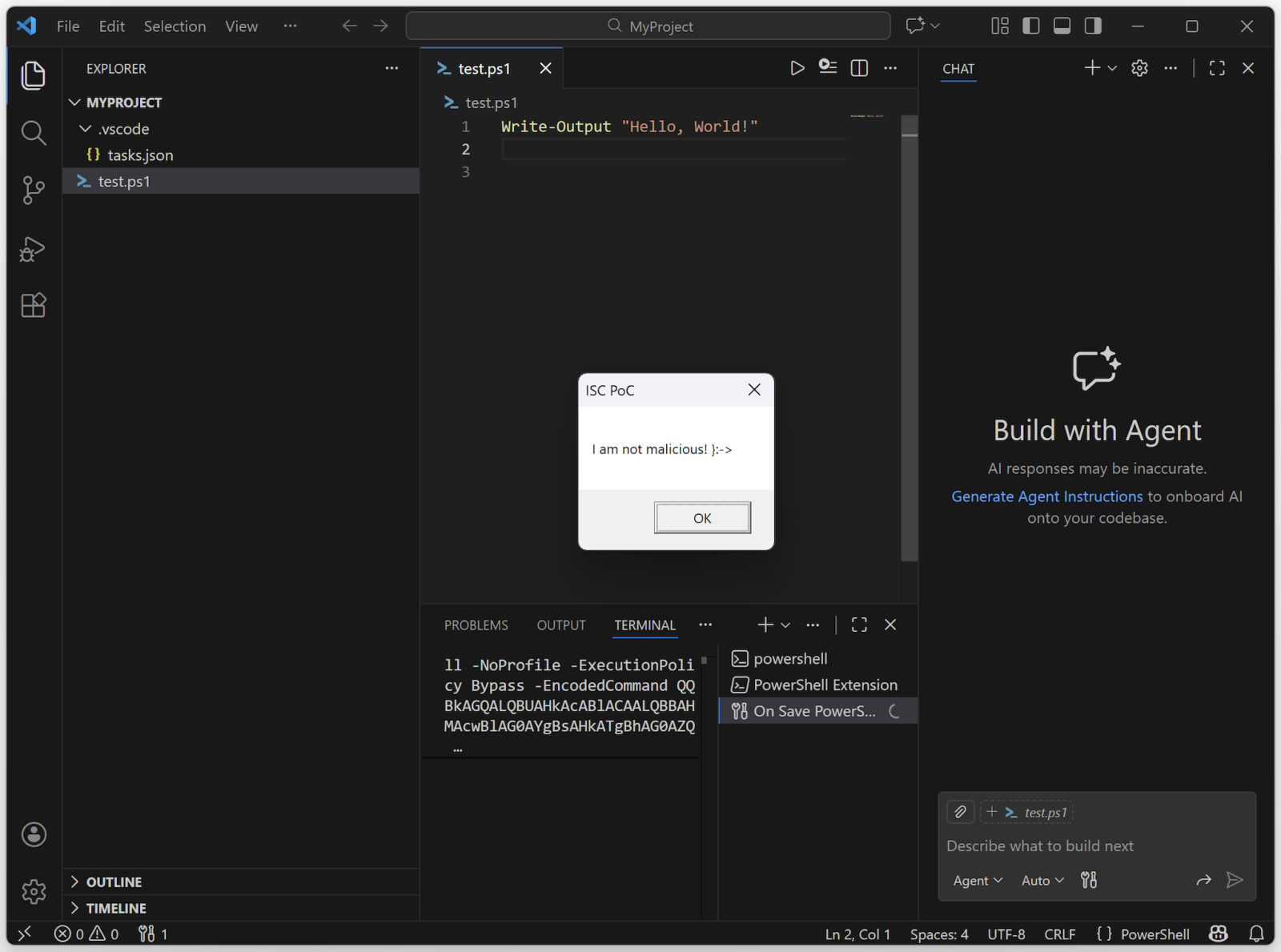Switch to the PROBLEMS tab
Image resolution: width=1281 pixels, height=952 pixels.
[x=476, y=625]
